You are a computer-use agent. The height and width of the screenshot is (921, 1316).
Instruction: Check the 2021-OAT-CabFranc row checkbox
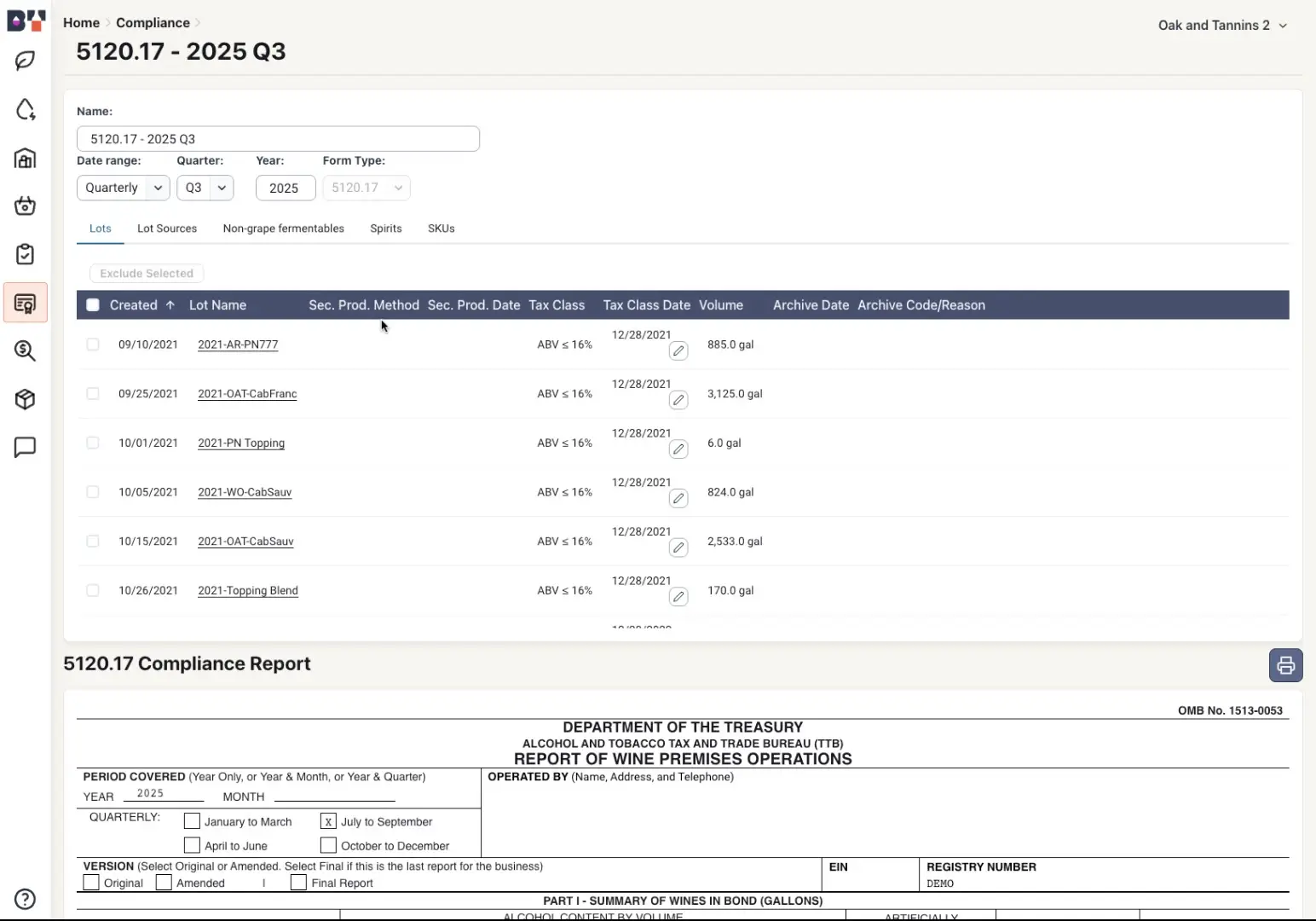click(93, 393)
